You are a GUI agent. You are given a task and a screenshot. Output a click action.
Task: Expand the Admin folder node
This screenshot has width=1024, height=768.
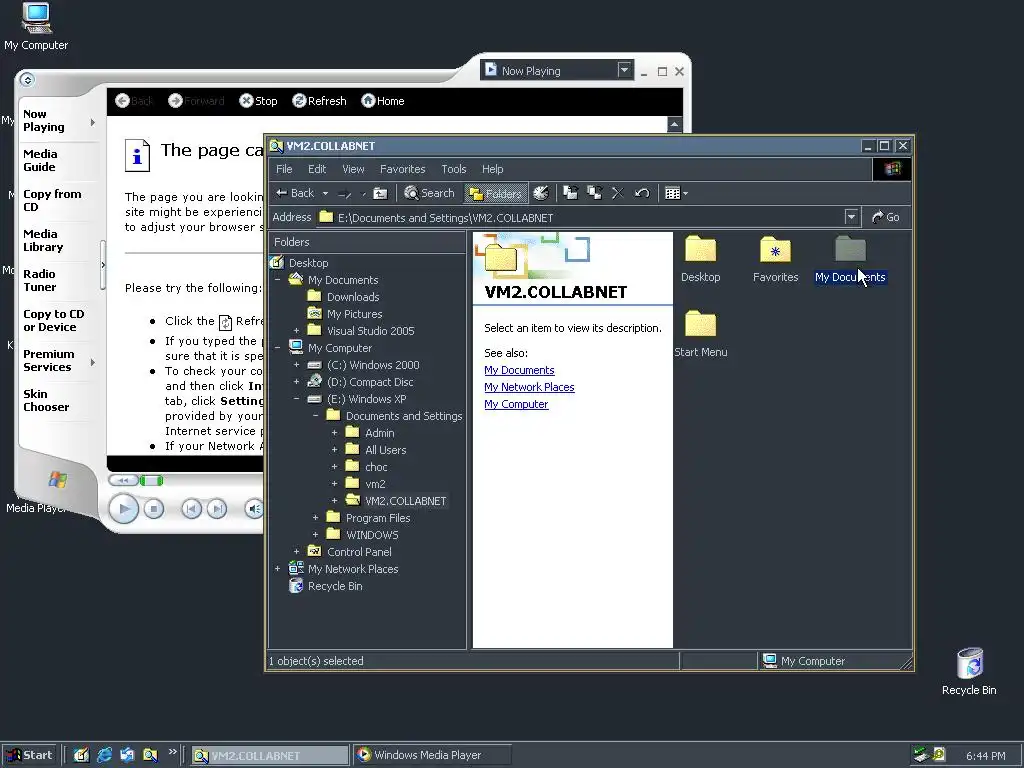[334, 432]
